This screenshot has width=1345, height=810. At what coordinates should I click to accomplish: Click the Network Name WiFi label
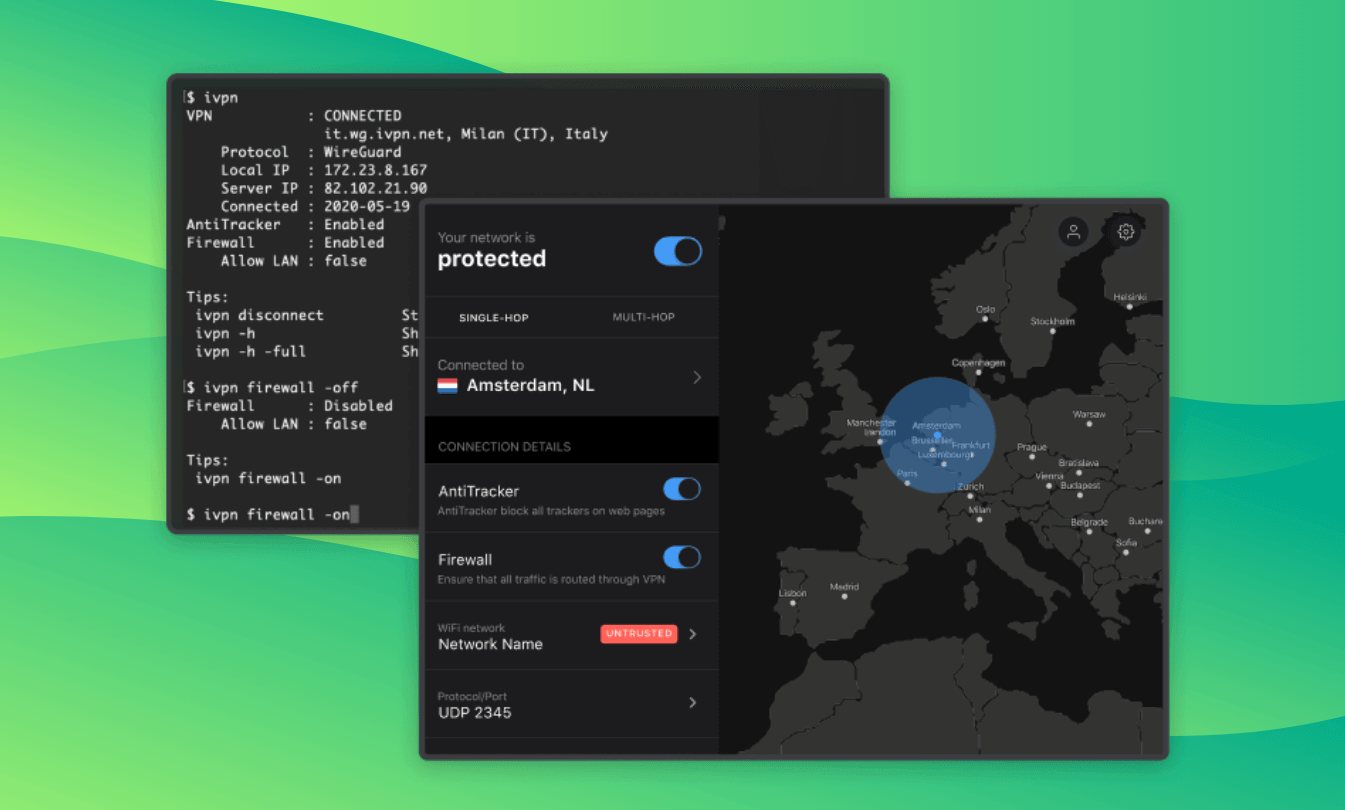pos(490,644)
